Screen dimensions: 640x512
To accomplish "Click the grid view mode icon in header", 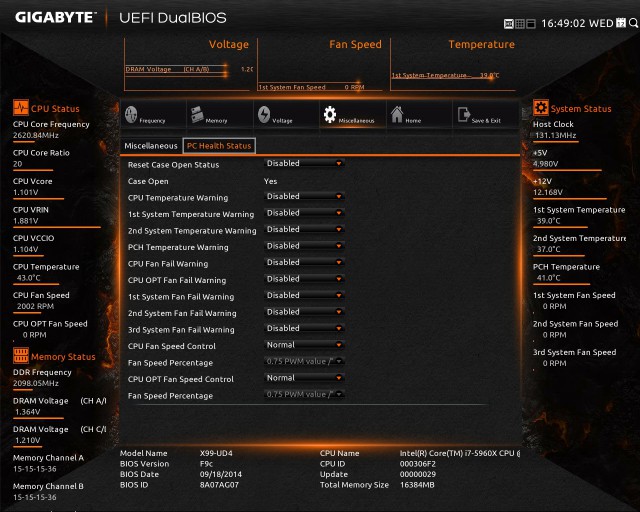I will click(x=520, y=24).
